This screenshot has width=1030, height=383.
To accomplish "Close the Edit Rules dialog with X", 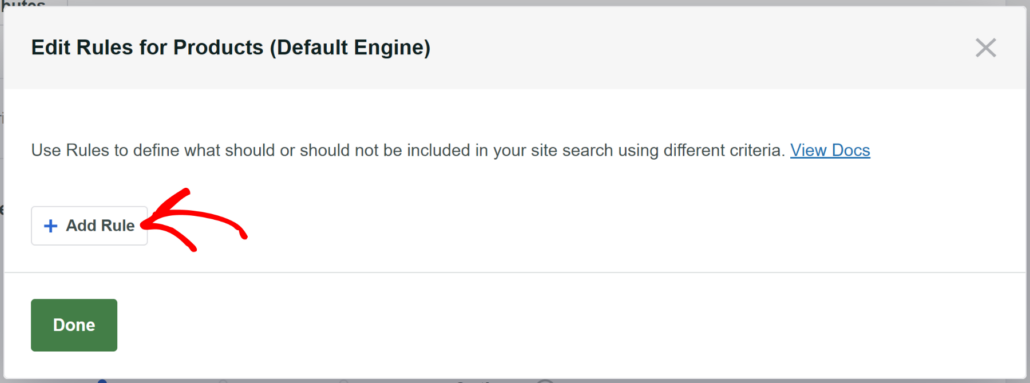I will click(x=985, y=48).
